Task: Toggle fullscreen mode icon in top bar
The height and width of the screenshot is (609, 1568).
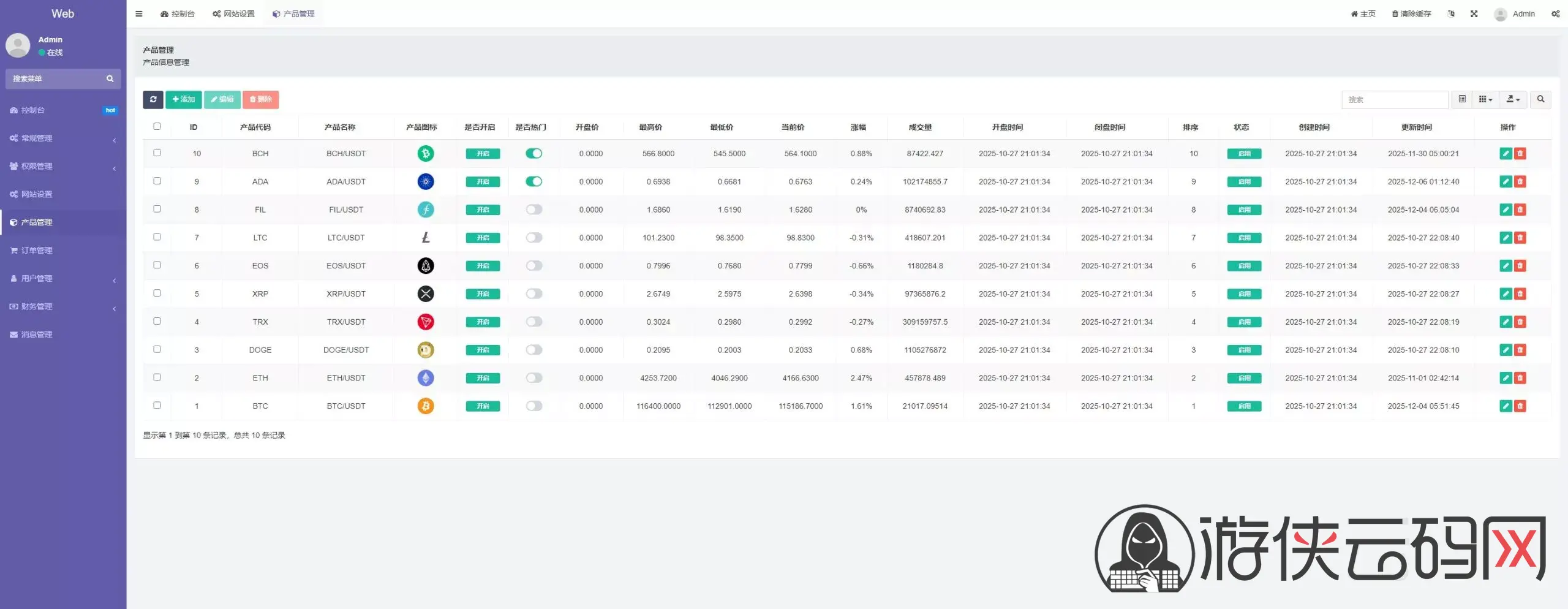Action: click(1474, 14)
